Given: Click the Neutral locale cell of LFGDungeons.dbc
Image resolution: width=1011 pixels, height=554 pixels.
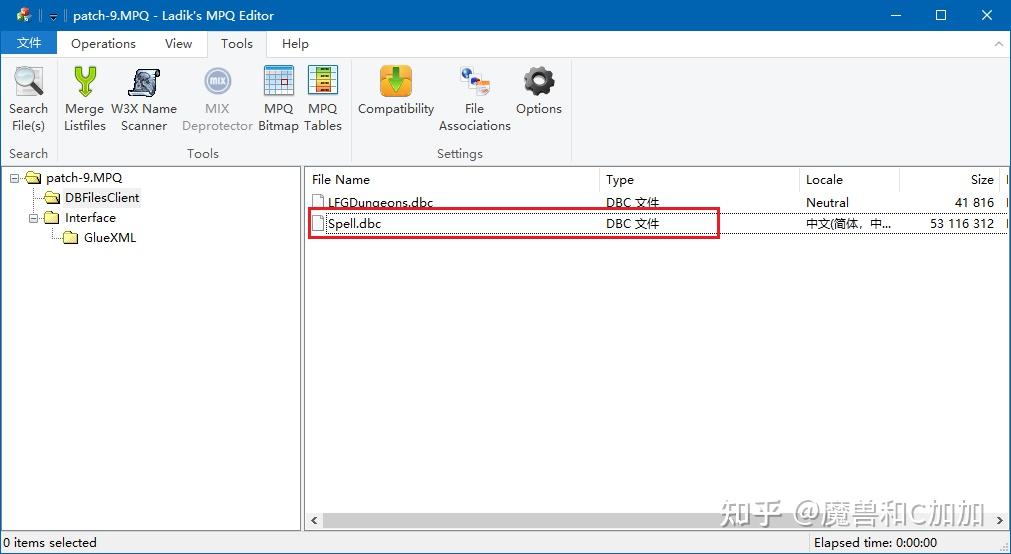Looking at the screenshot, I should 827,203.
